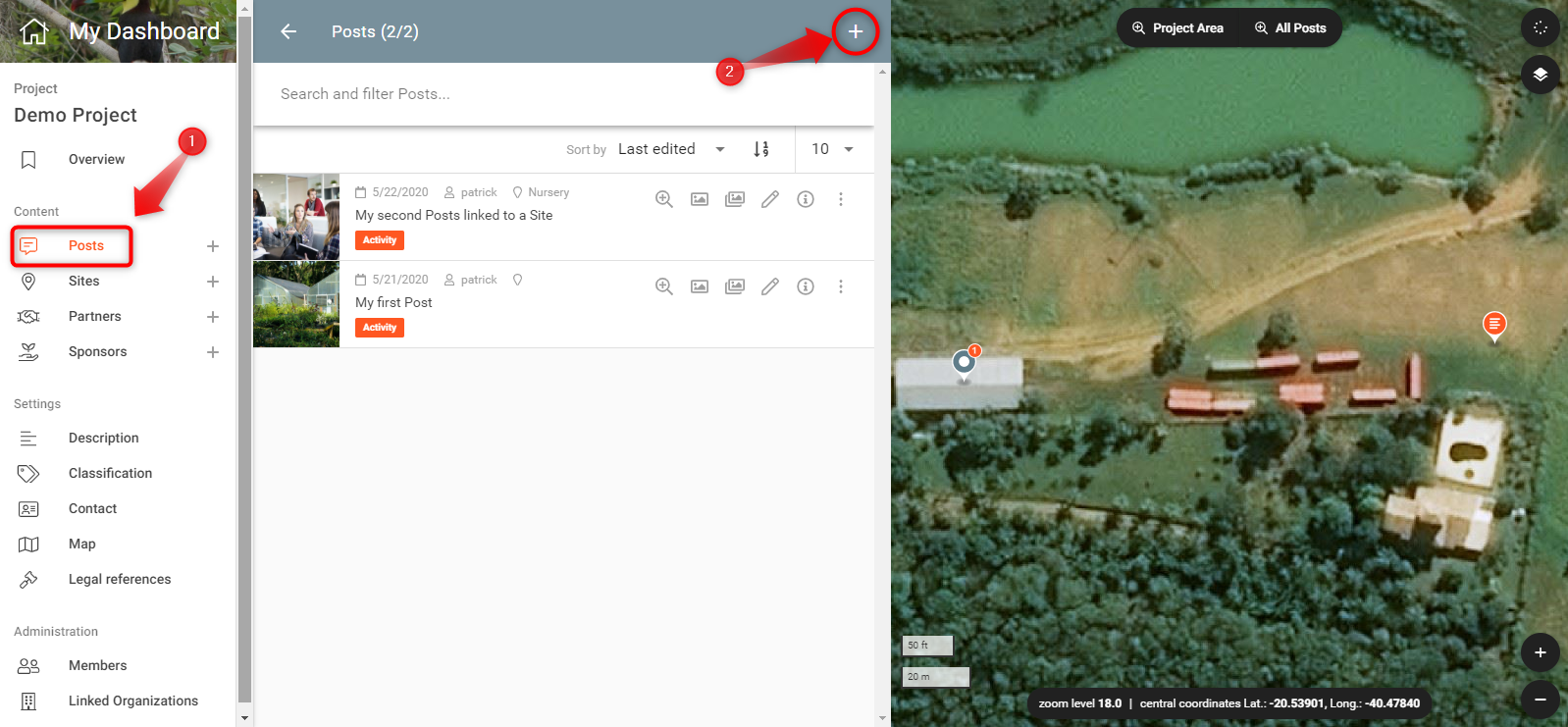This screenshot has width=1568, height=727.
Task: Open the map layers selector
Action: [x=1541, y=75]
